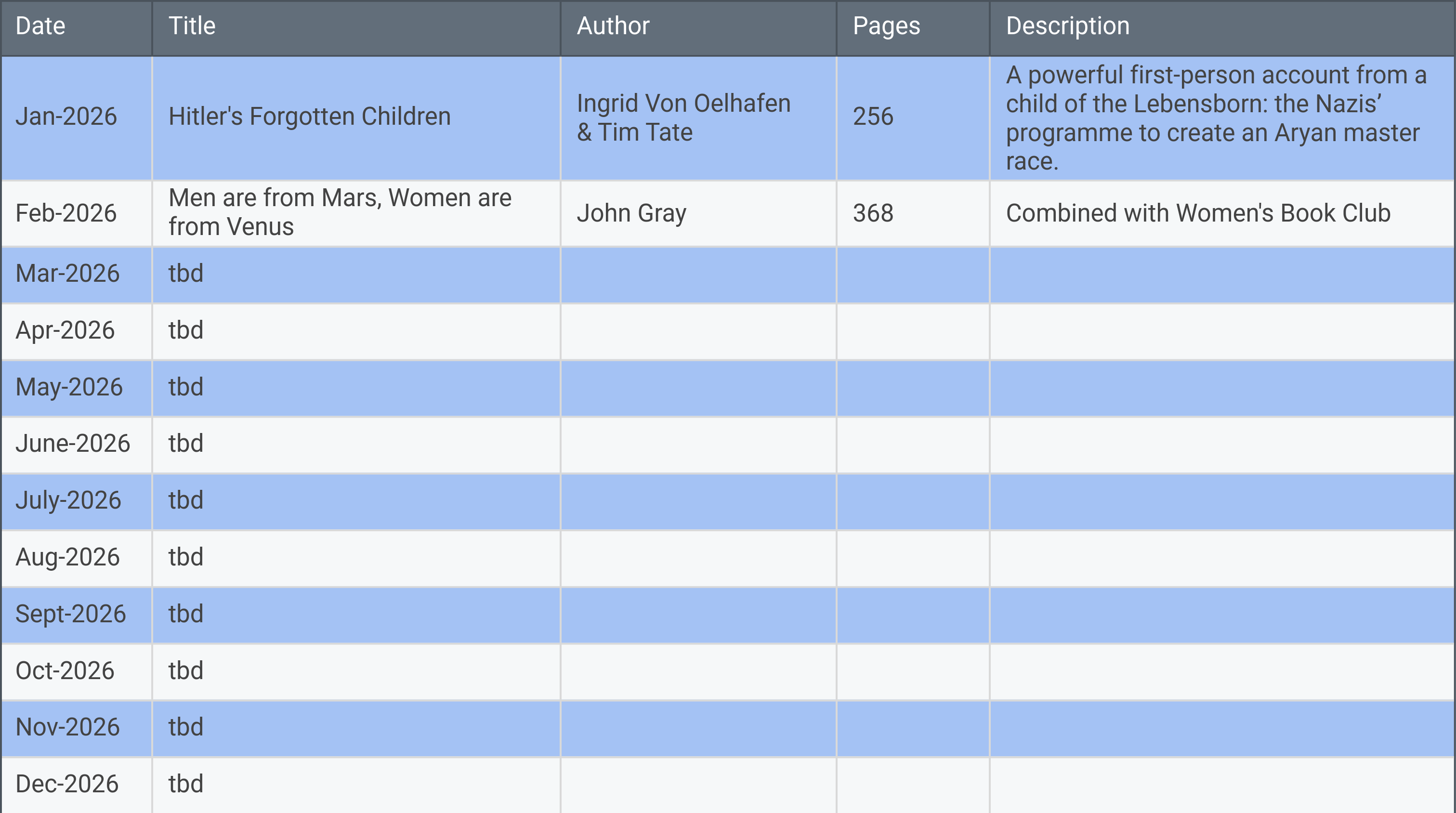
Task: Select Hitler's Forgotten Children title cell
Action: [x=309, y=117]
